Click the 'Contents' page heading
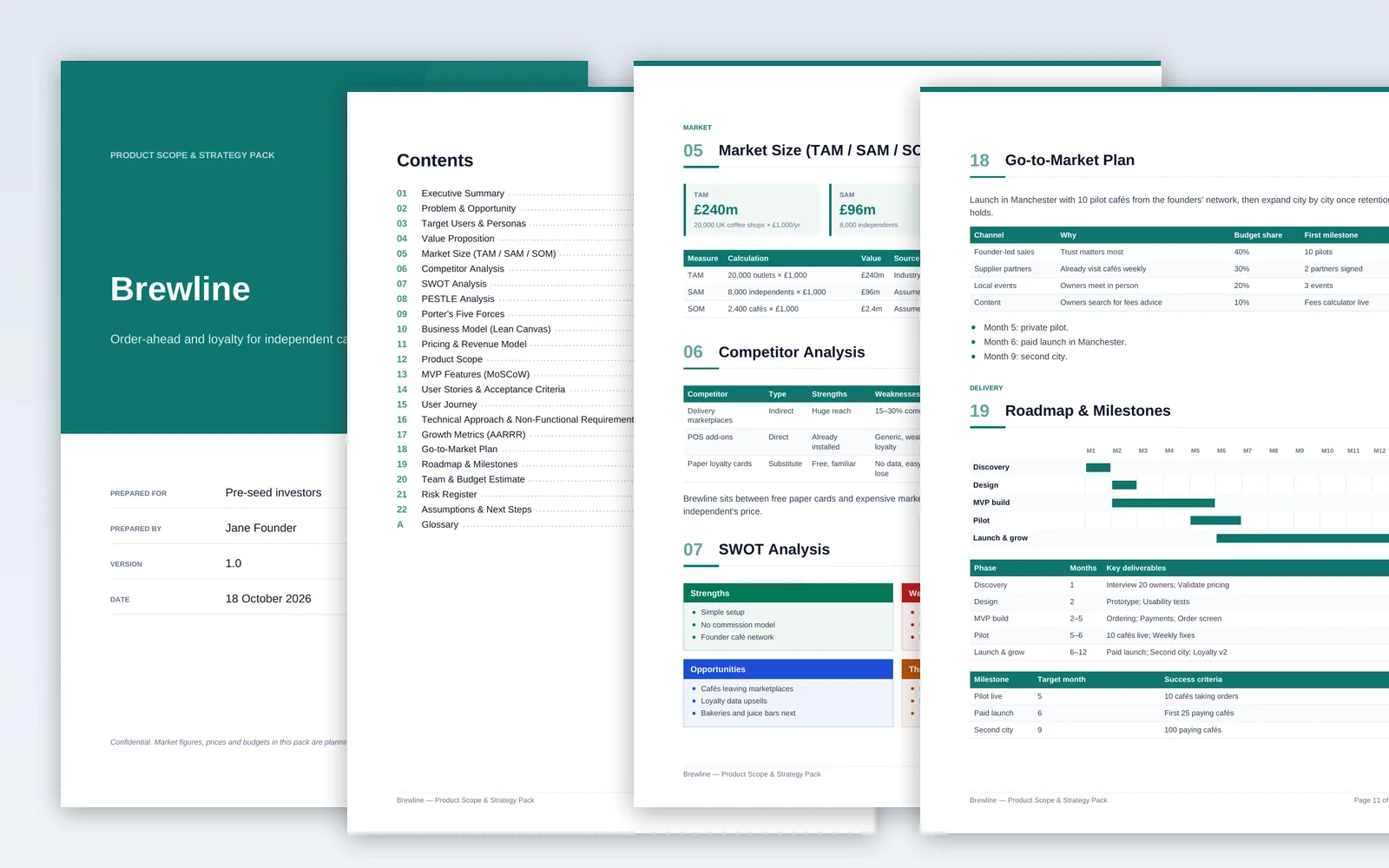 (435, 161)
